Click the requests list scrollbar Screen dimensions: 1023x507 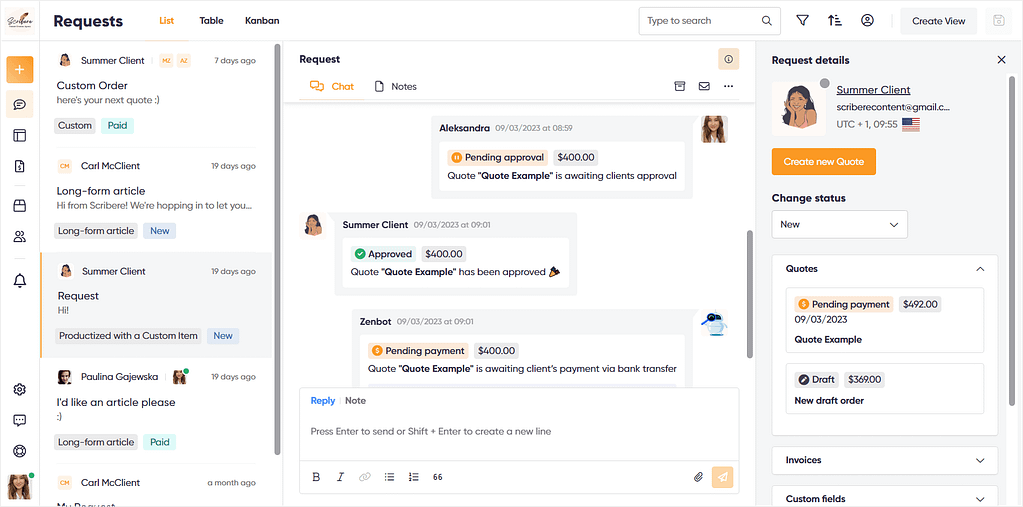click(x=277, y=249)
